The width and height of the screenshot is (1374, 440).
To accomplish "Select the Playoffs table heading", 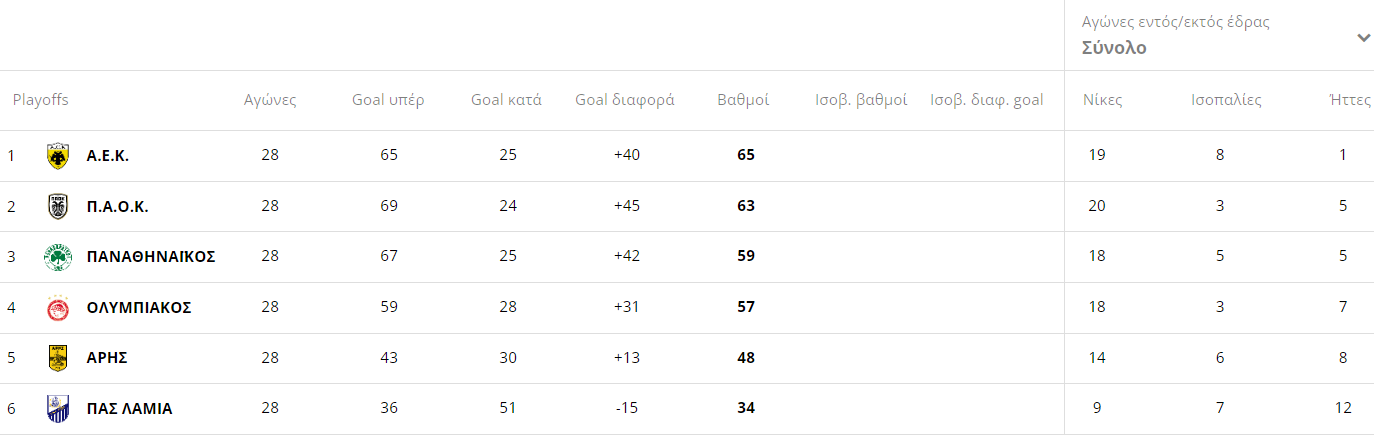I will 40,100.
